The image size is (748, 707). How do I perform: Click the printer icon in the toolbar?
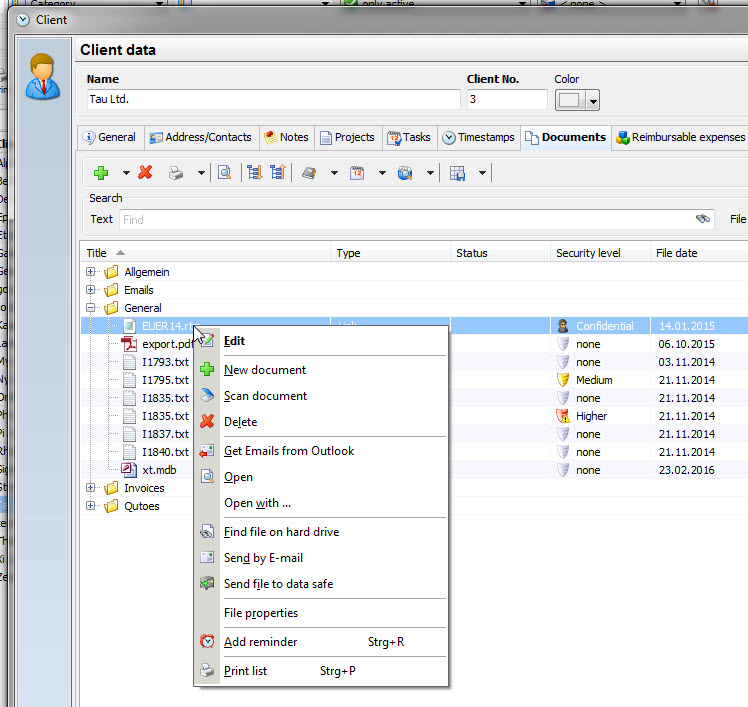pyautogui.click(x=176, y=173)
